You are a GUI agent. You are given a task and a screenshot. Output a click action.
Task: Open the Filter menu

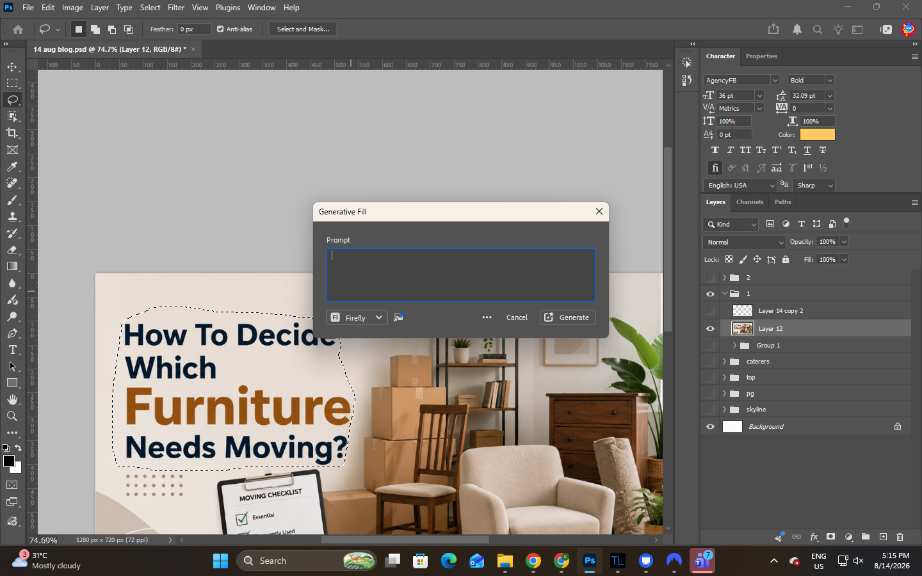coord(175,8)
